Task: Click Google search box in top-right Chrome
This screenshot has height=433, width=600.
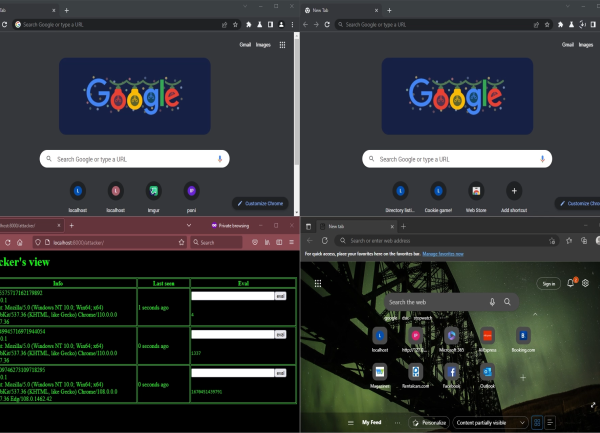Action: [457, 159]
